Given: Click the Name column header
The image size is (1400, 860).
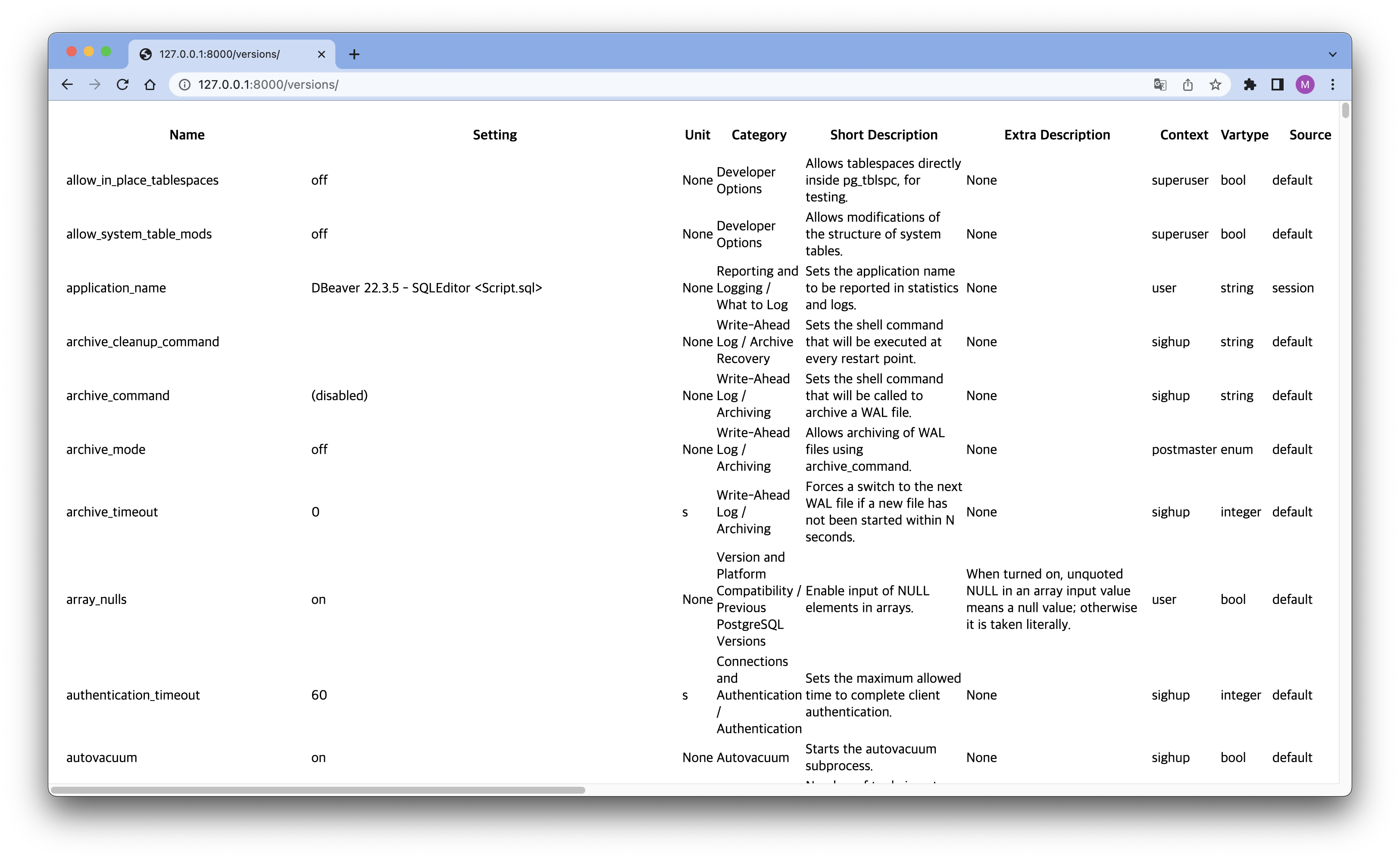Looking at the screenshot, I should (x=187, y=135).
